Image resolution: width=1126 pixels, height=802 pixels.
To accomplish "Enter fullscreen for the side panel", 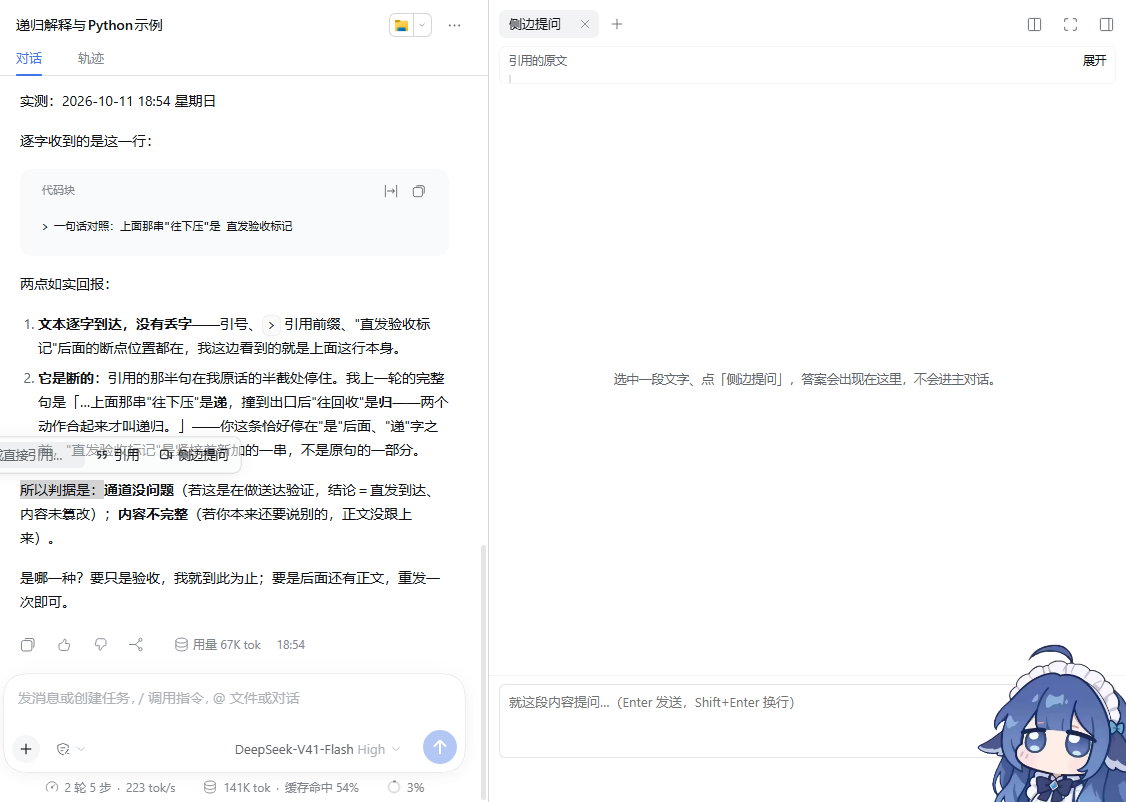I will pos(1070,24).
